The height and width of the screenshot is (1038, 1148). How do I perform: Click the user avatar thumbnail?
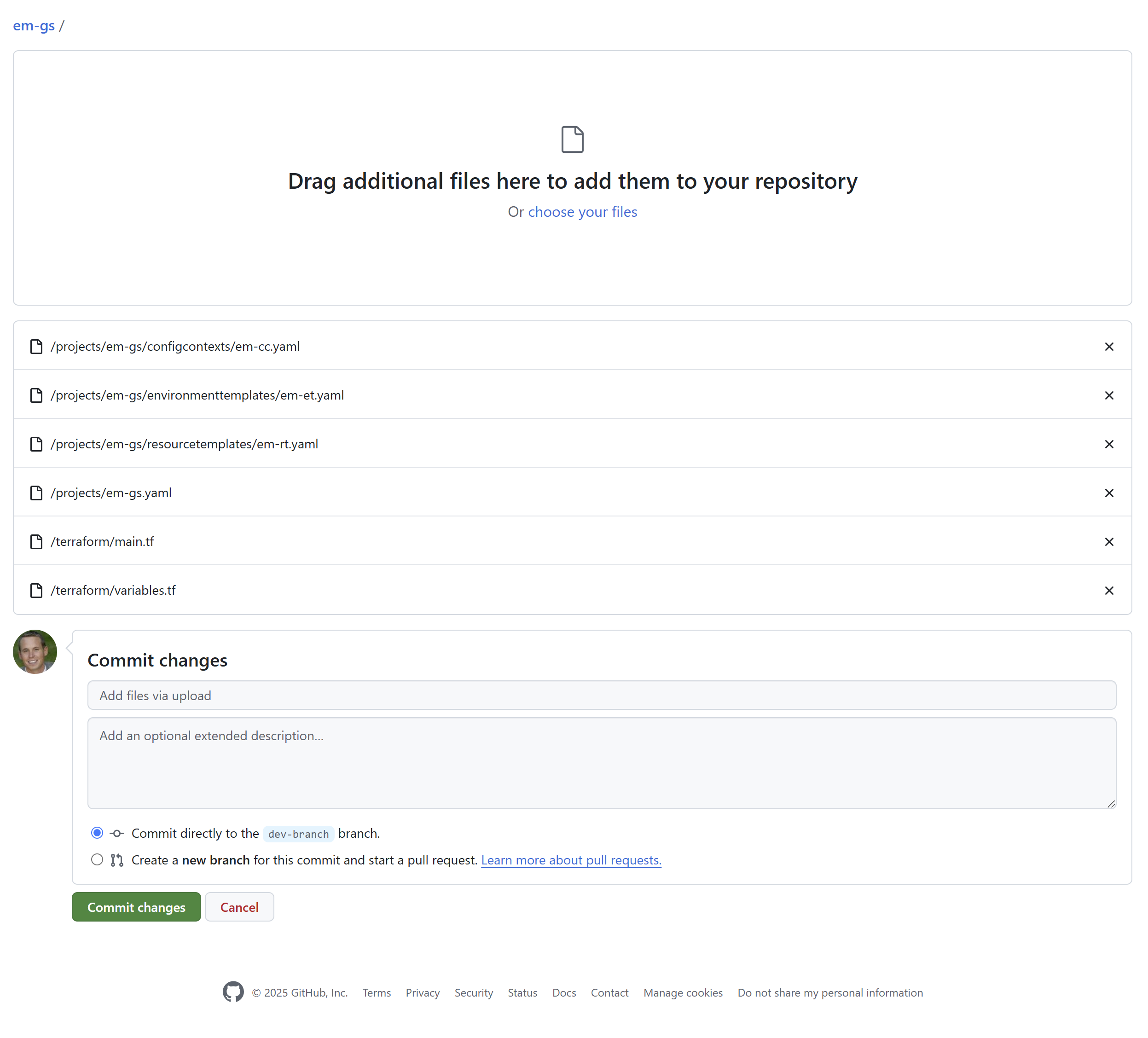point(35,652)
